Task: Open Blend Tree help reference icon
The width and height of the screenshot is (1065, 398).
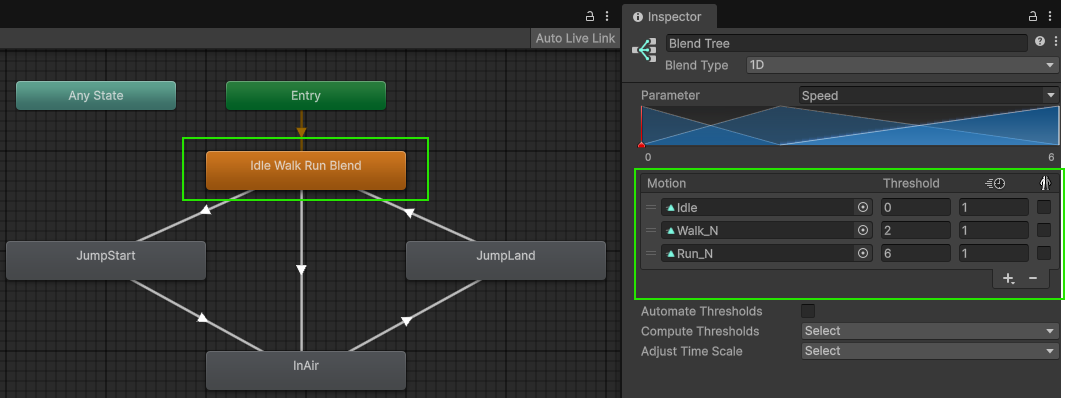Action: [1039, 42]
